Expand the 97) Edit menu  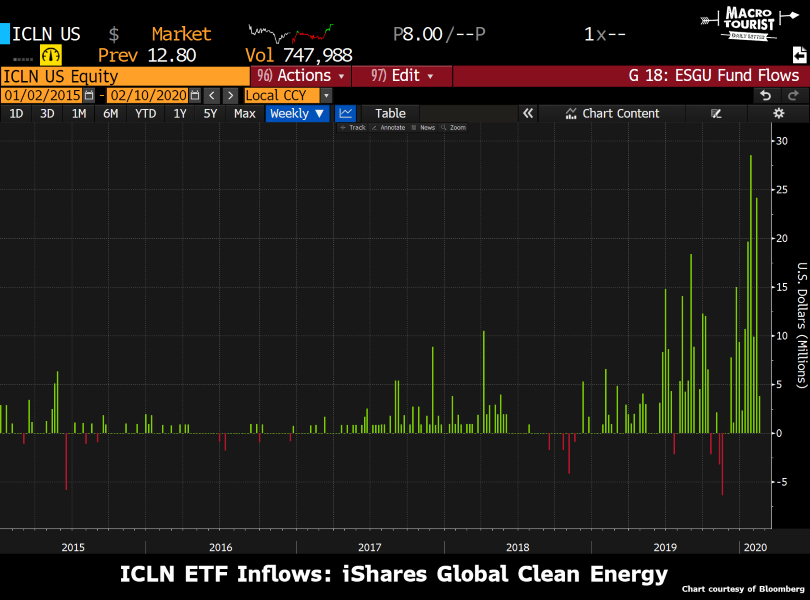[x=402, y=75]
